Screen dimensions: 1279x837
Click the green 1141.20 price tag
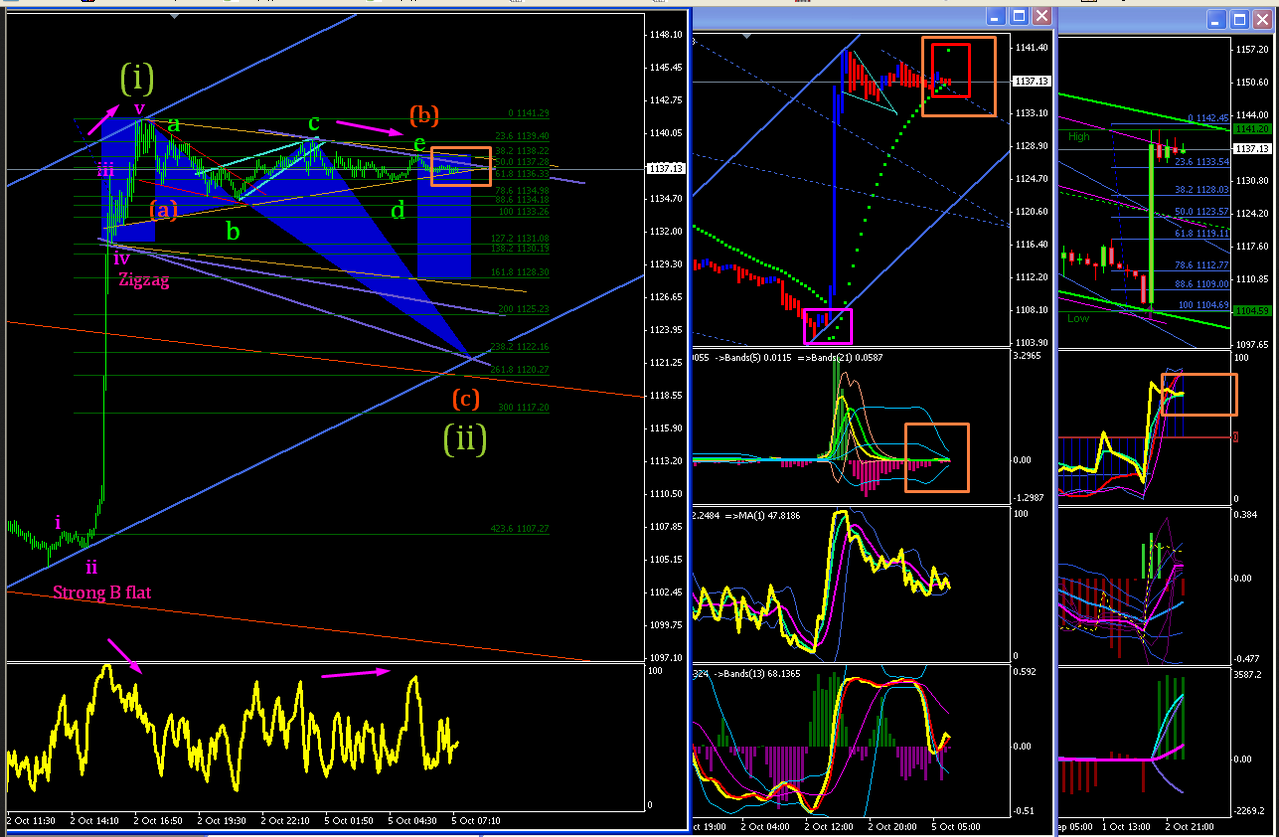pos(1252,129)
